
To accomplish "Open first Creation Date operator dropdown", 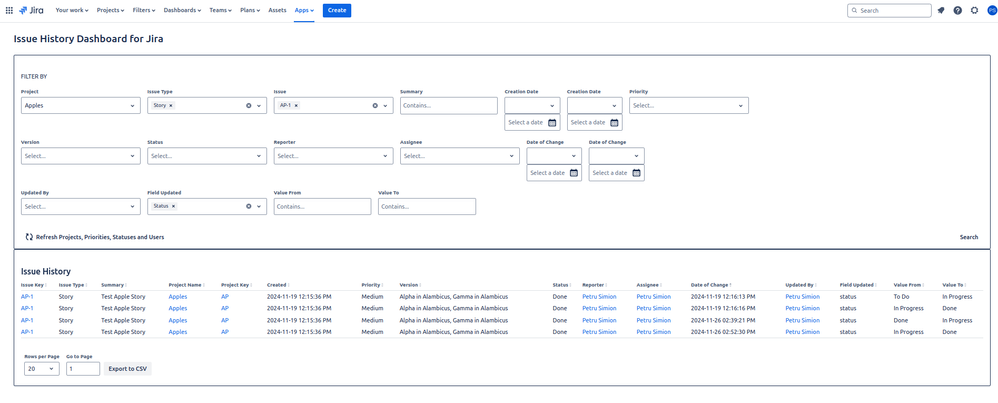I will pos(532,106).
